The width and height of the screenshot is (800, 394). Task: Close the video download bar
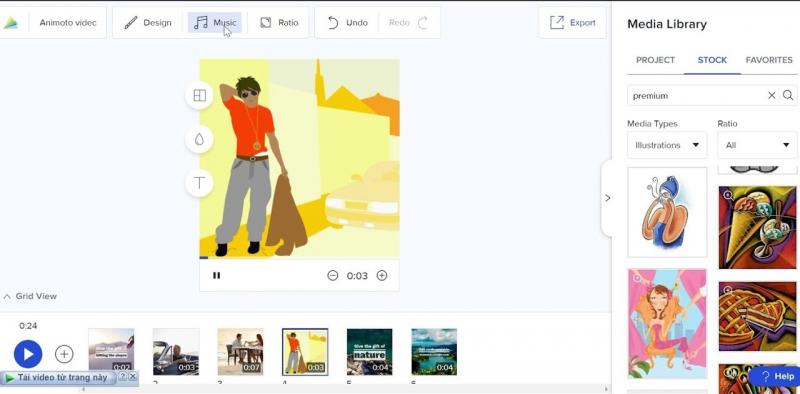(133, 376)
